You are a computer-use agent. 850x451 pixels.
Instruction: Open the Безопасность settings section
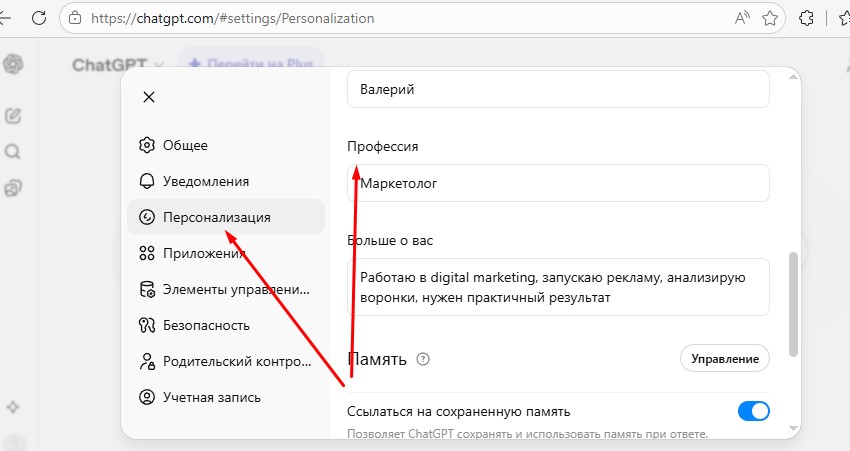click(226, 325)
